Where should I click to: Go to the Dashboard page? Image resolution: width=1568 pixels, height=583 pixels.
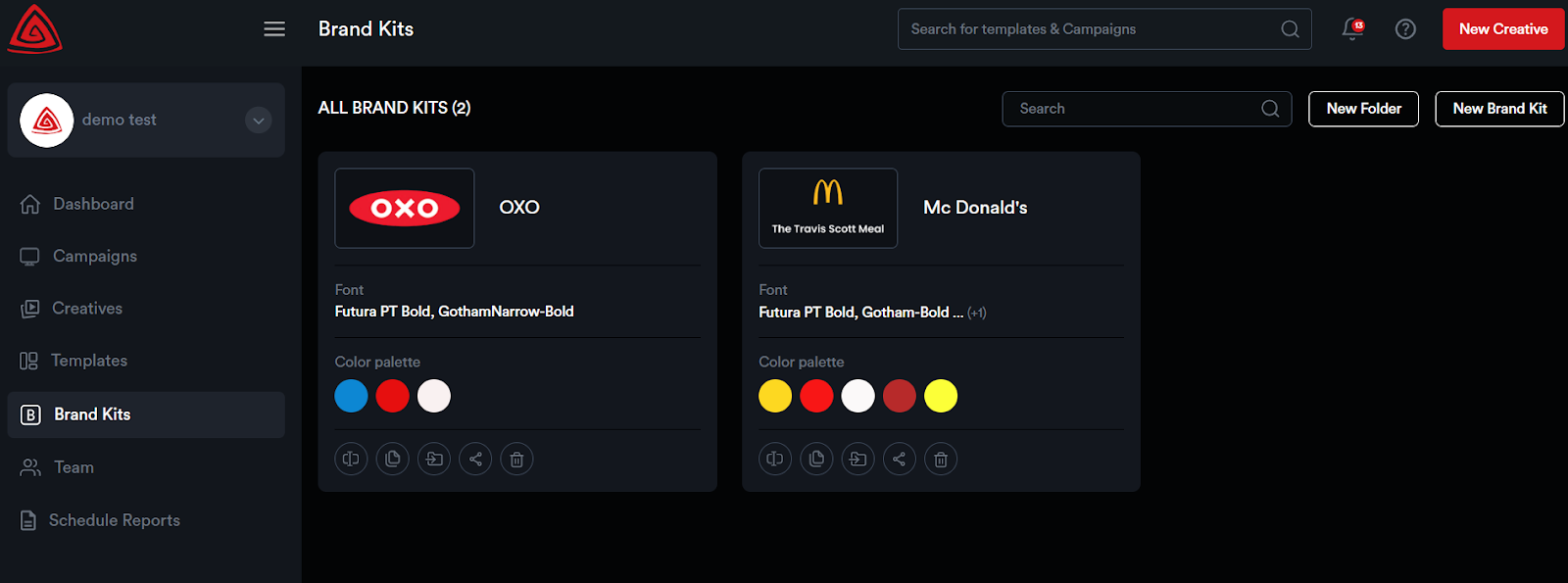93,204
